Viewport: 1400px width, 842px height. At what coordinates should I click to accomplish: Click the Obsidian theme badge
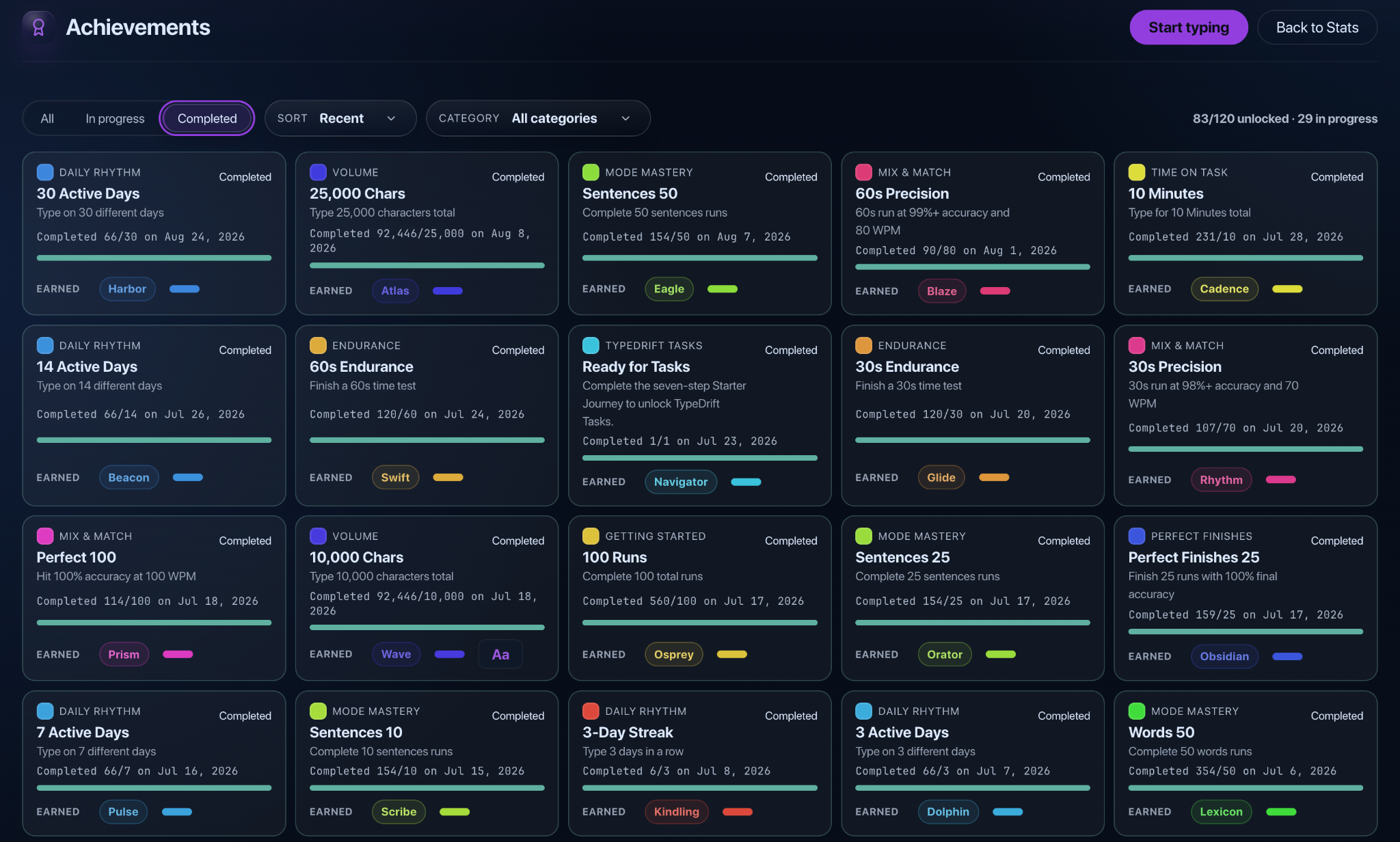pyautogui.click(x=1224, y=656)
